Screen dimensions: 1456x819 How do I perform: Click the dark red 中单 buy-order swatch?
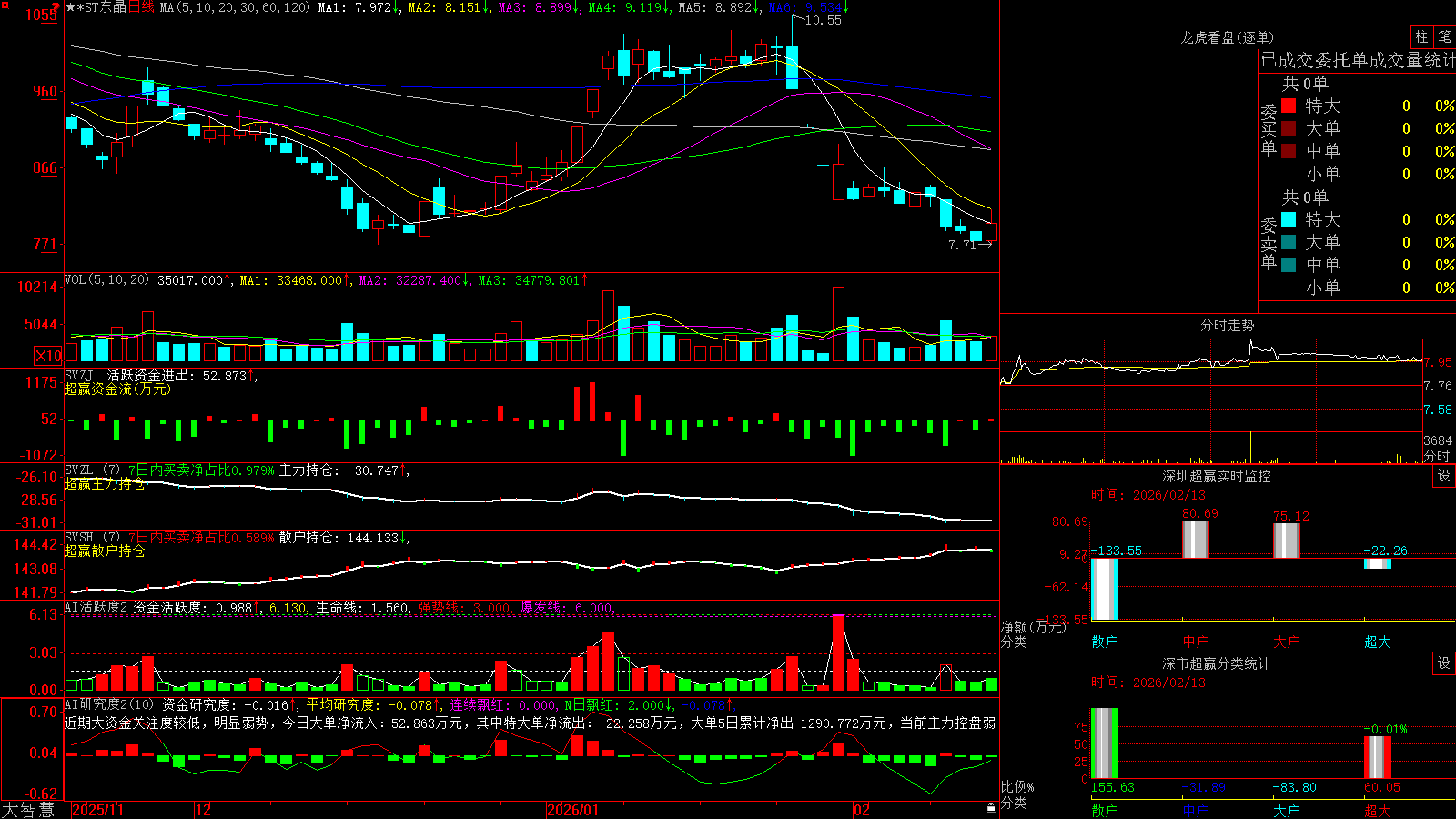pos(1289,151)
